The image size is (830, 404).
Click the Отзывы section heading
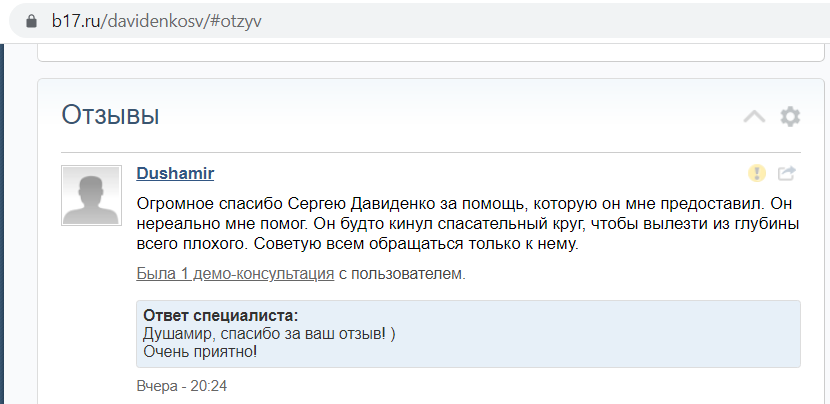pos(110,115)
